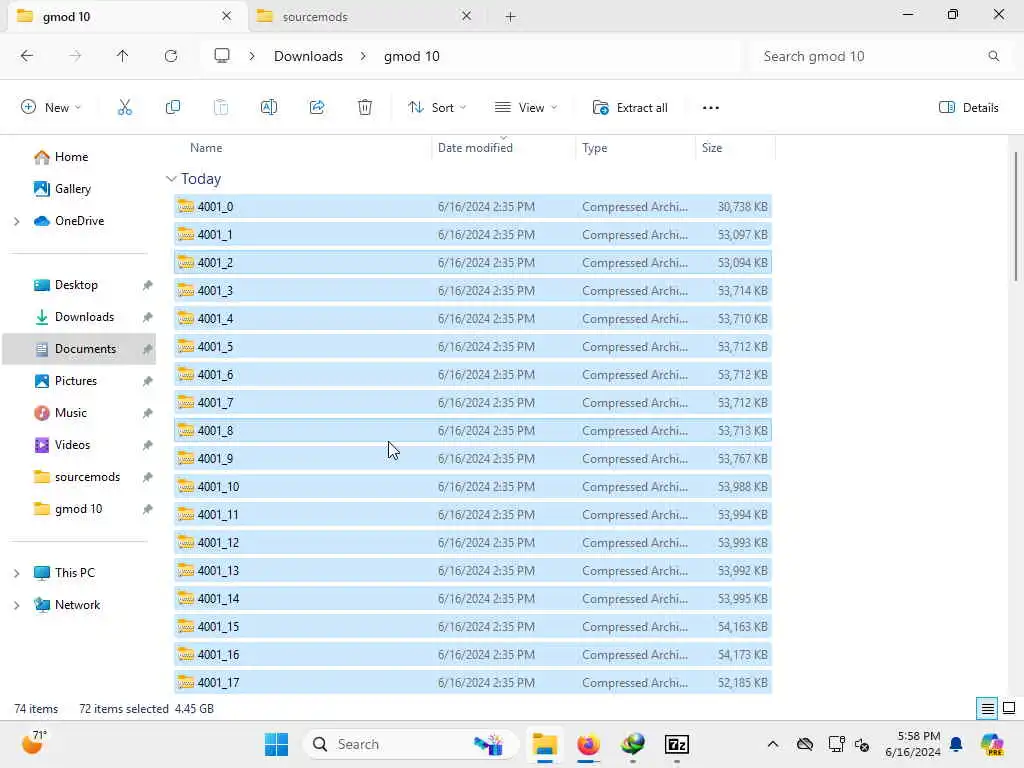Collapse the Today group
1024x768 pixels.
click(171, 179)
